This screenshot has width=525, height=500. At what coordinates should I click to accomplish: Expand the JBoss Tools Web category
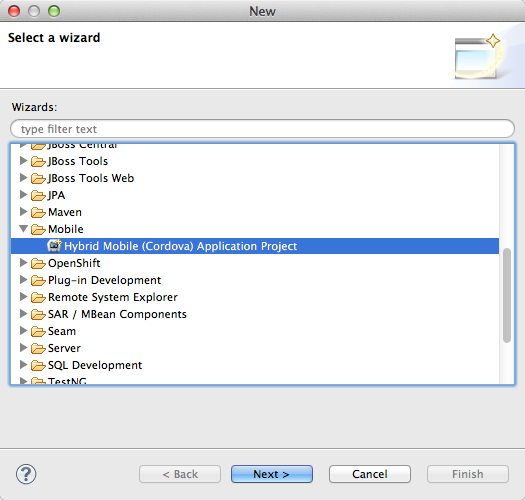coord(23,177)
